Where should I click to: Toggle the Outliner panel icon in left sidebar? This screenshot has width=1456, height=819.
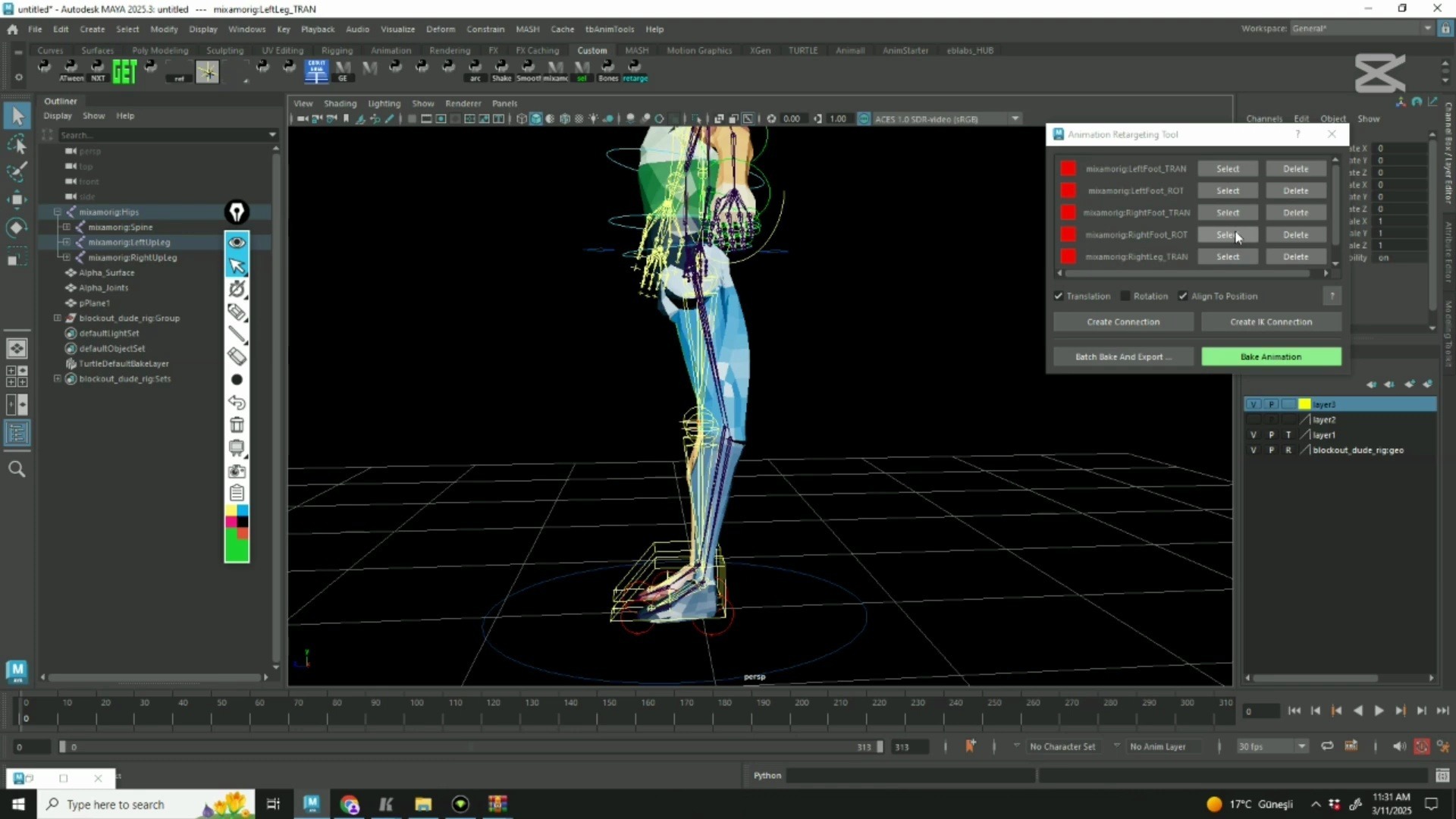17,433
